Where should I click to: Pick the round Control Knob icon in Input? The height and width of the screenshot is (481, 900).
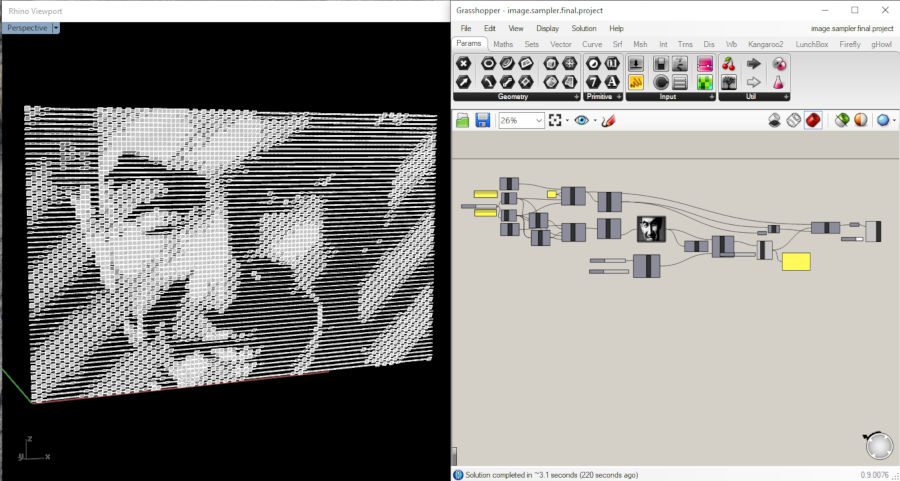661,82
